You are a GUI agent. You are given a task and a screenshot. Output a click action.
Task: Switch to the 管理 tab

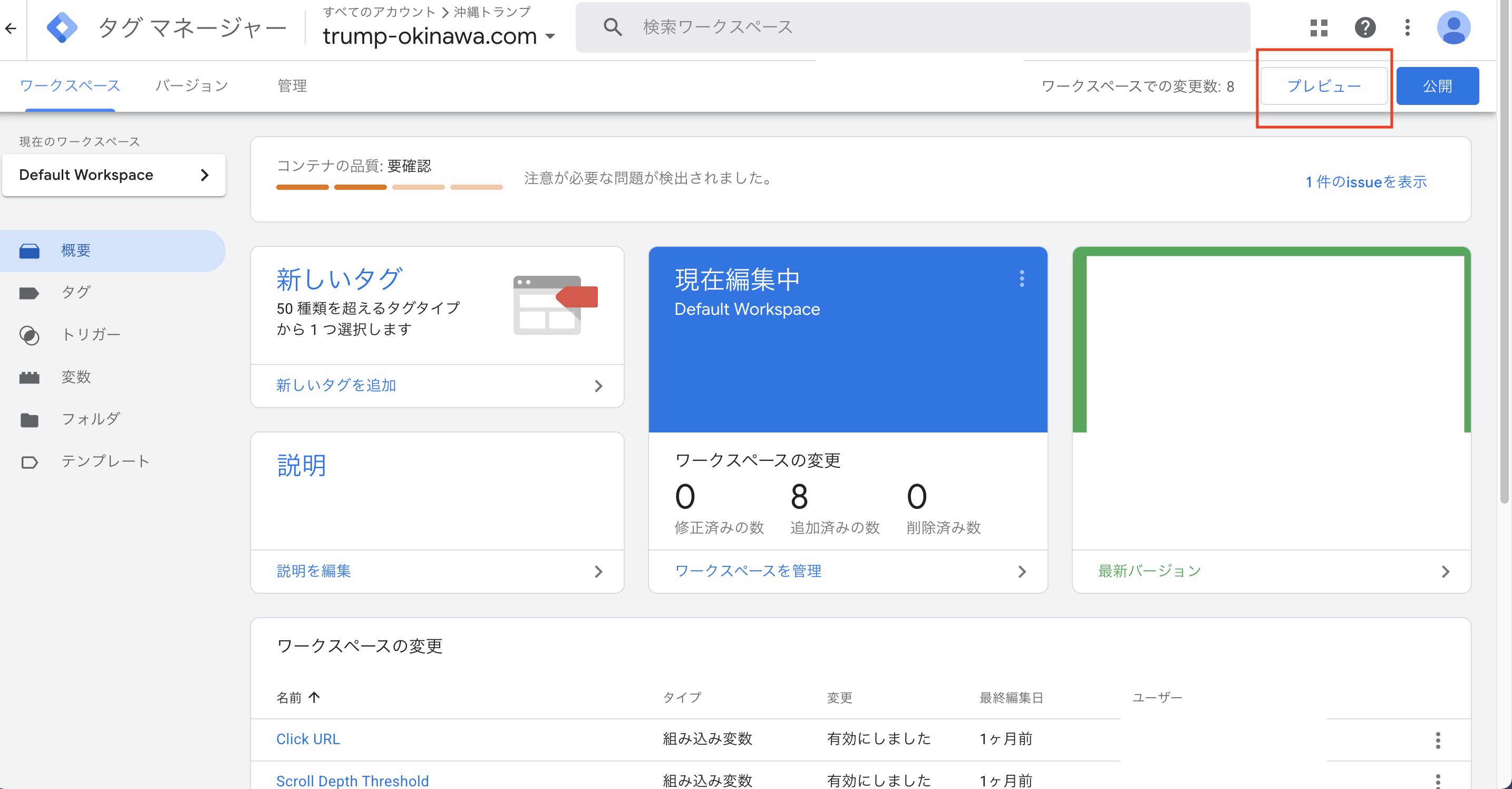292,86
